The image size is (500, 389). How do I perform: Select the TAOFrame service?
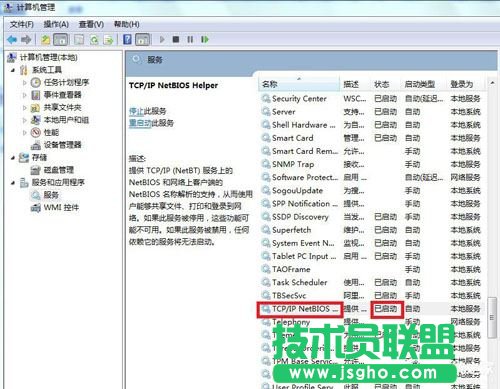(x=372, y=269)
